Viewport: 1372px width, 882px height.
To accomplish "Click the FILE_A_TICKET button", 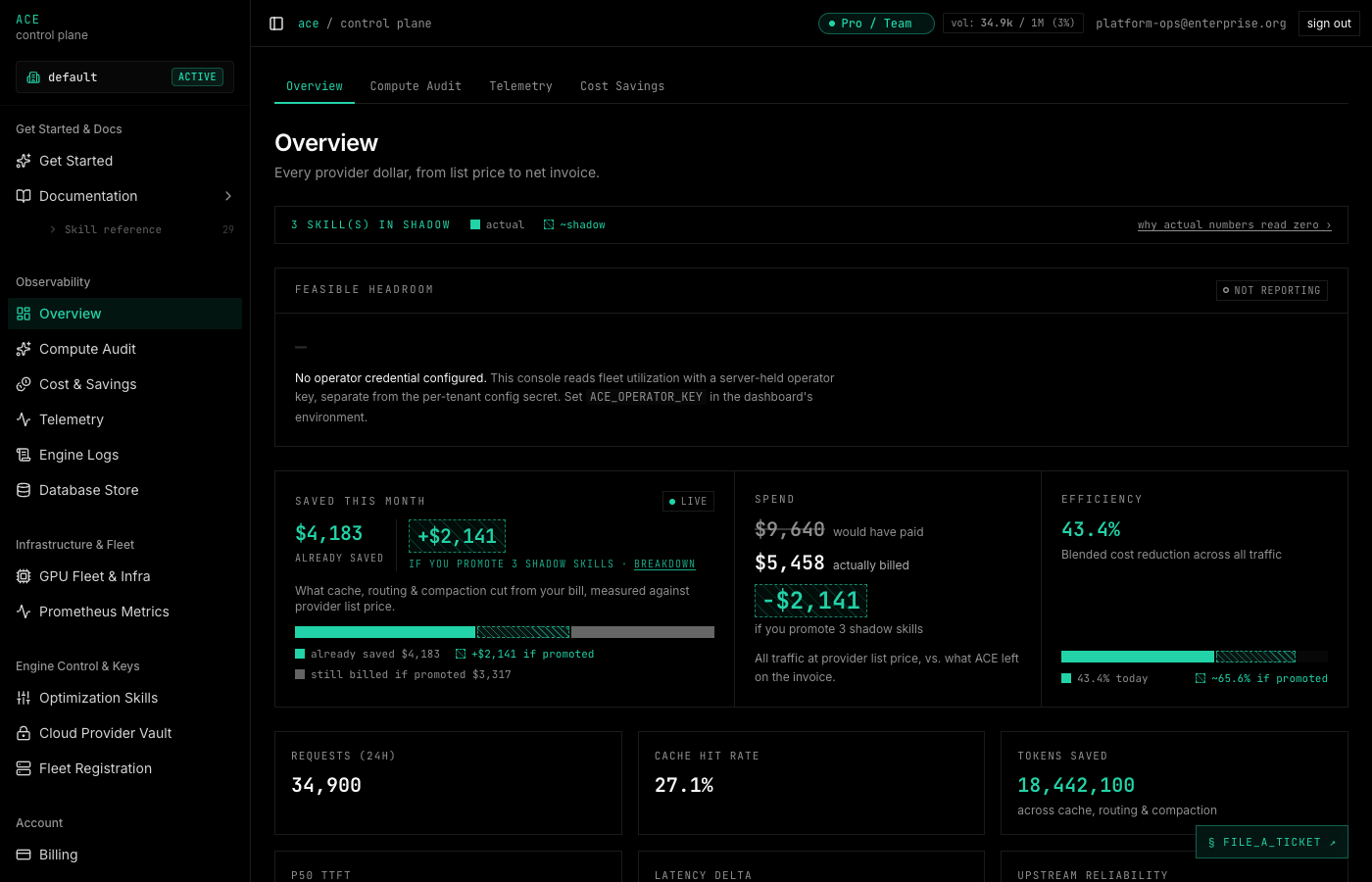I will point(1272,842).
